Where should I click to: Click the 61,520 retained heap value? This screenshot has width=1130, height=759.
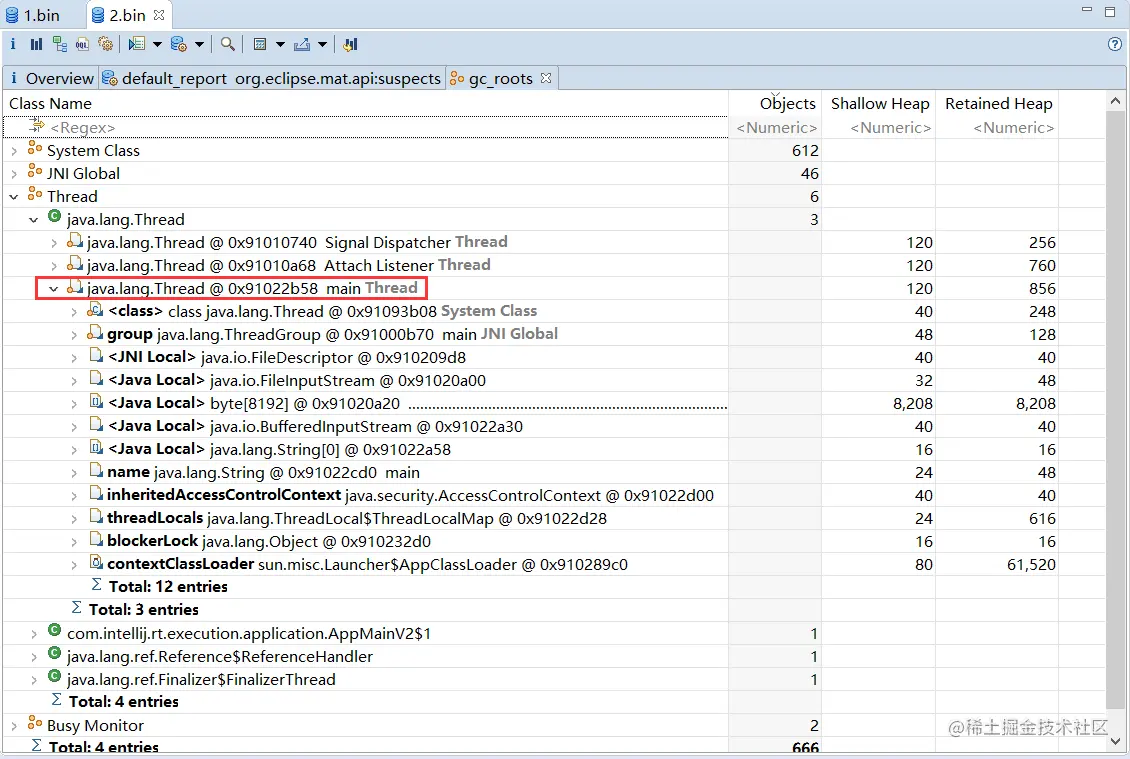point(1031,565)
